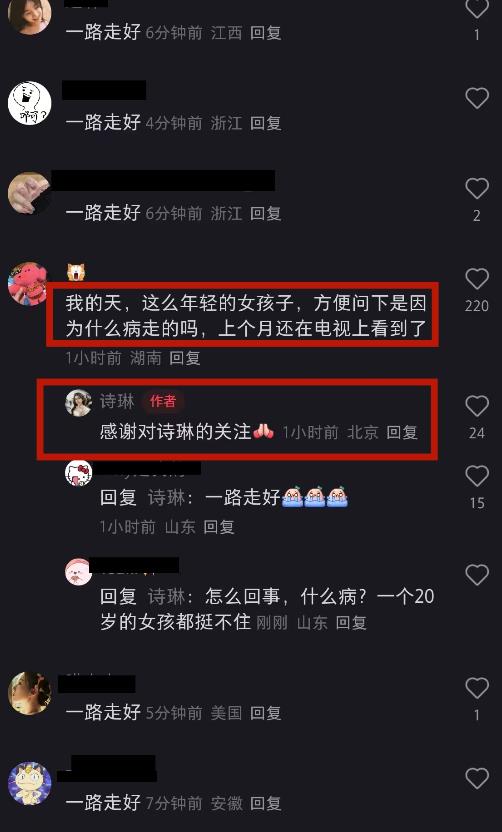Like the comment from 美国 user

click(477, 688)
